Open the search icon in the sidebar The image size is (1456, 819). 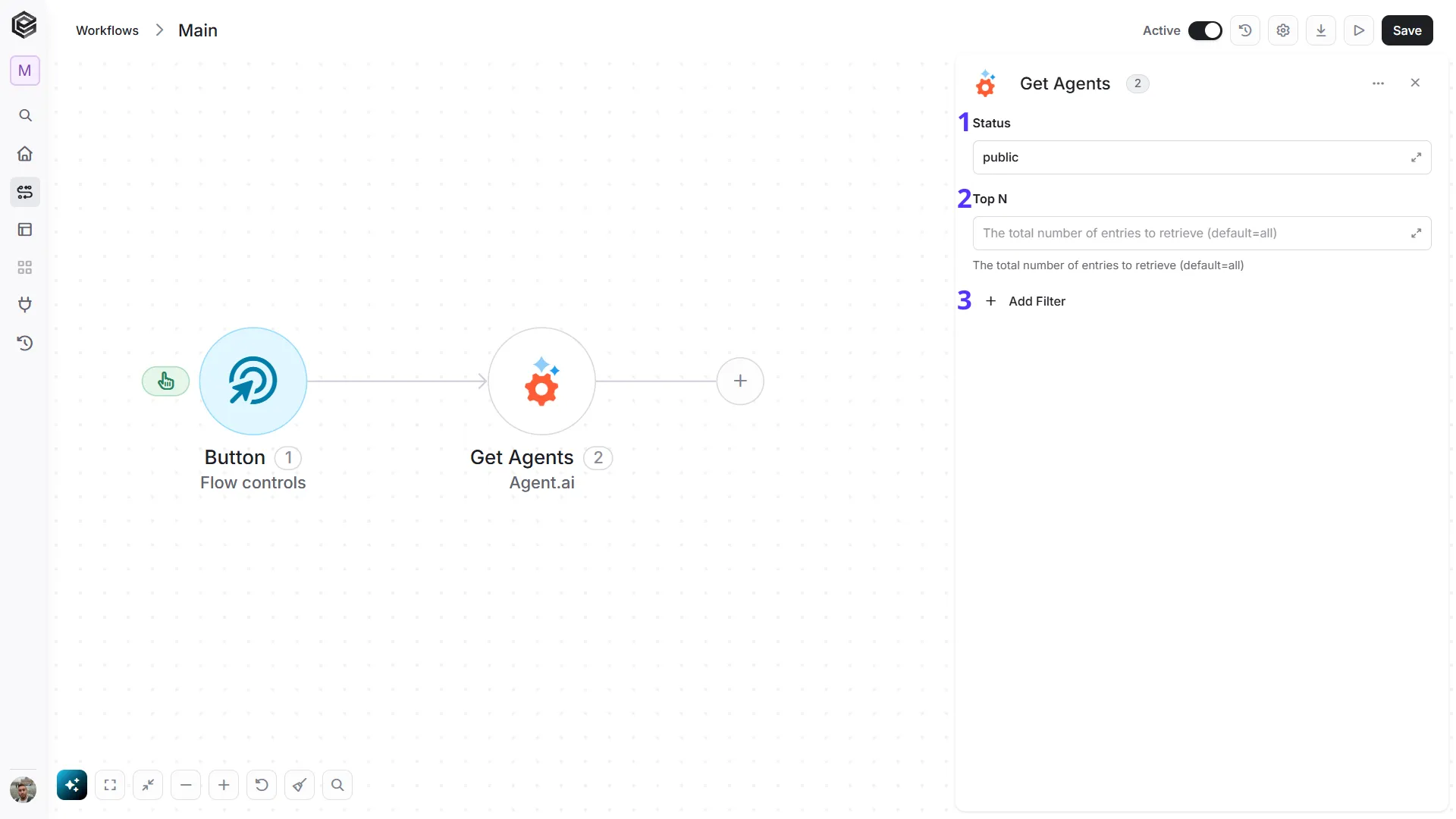tap(25, 115)
